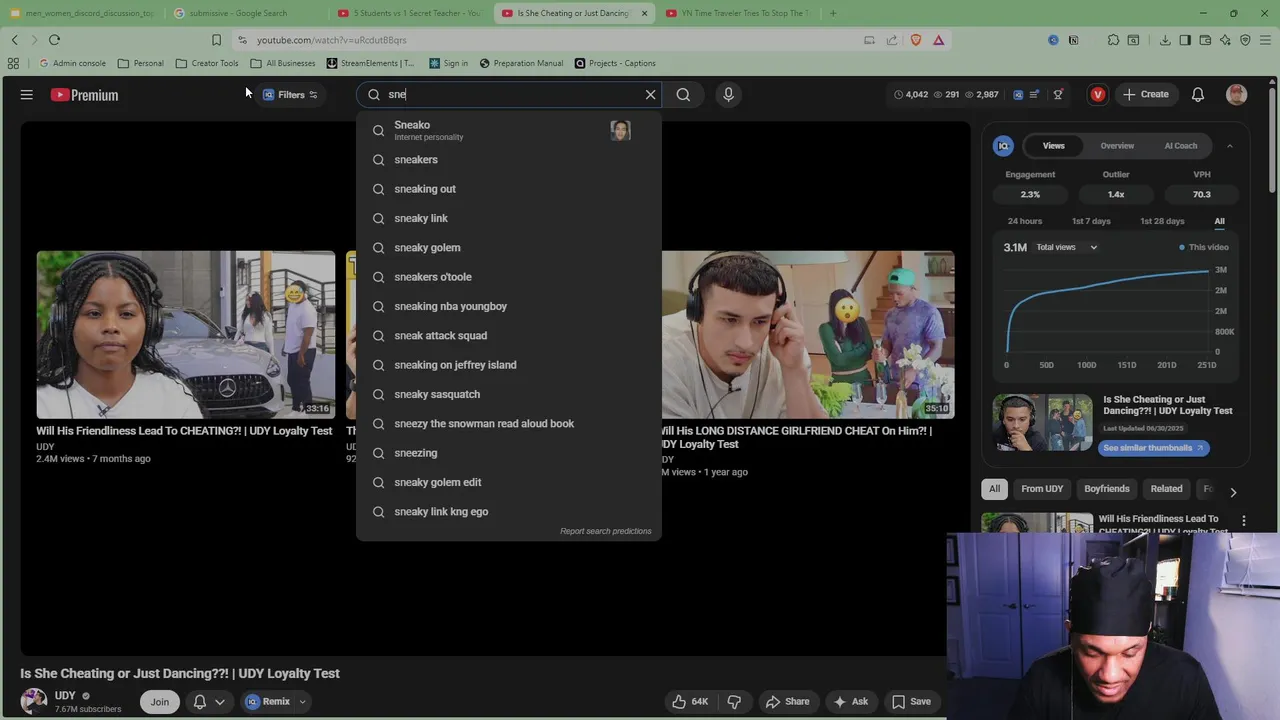This screenshot has width=1280, height=720.
Task: Open the Total views dropdown
Action: (1067, 247)
